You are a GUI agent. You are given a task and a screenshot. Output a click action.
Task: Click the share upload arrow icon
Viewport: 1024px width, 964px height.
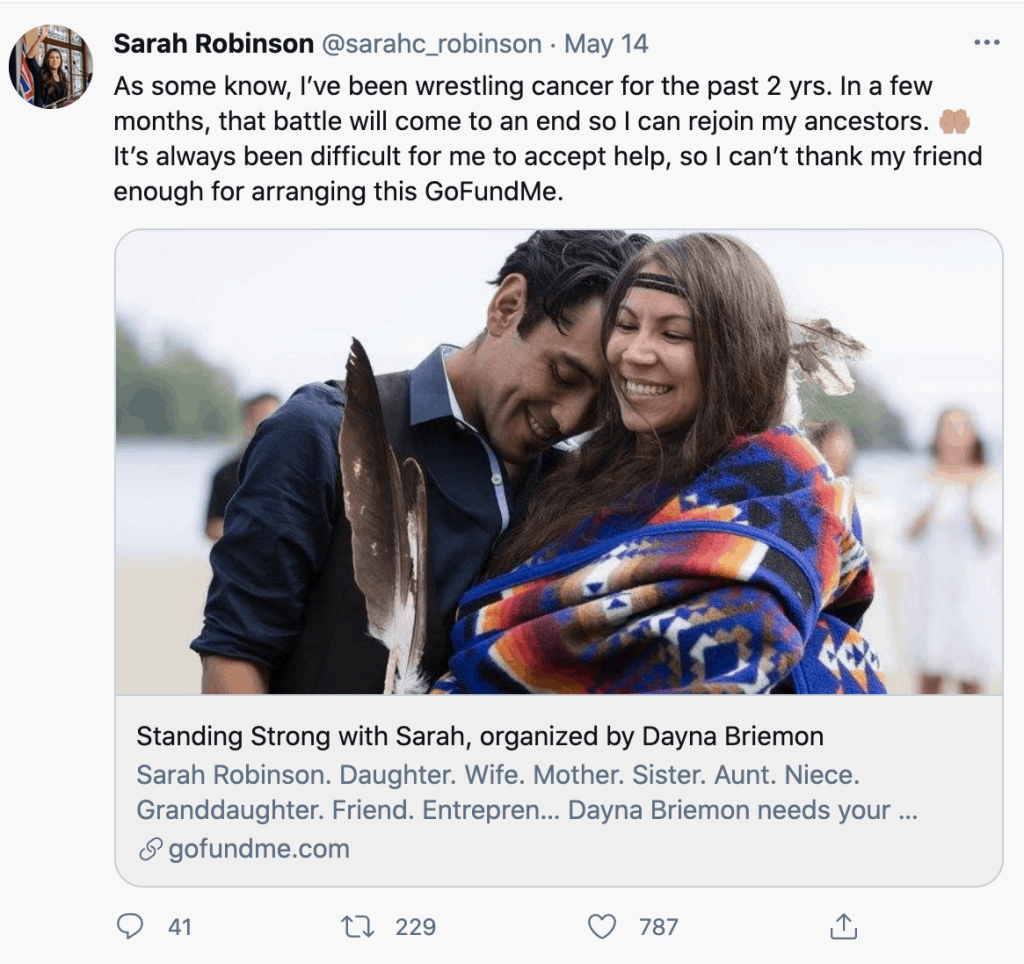[x=843, y=927]
